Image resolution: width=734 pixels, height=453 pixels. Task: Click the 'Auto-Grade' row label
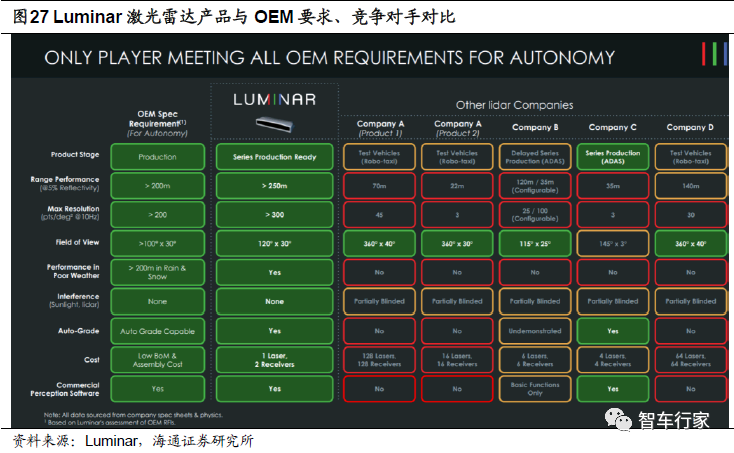click(78, 330)
